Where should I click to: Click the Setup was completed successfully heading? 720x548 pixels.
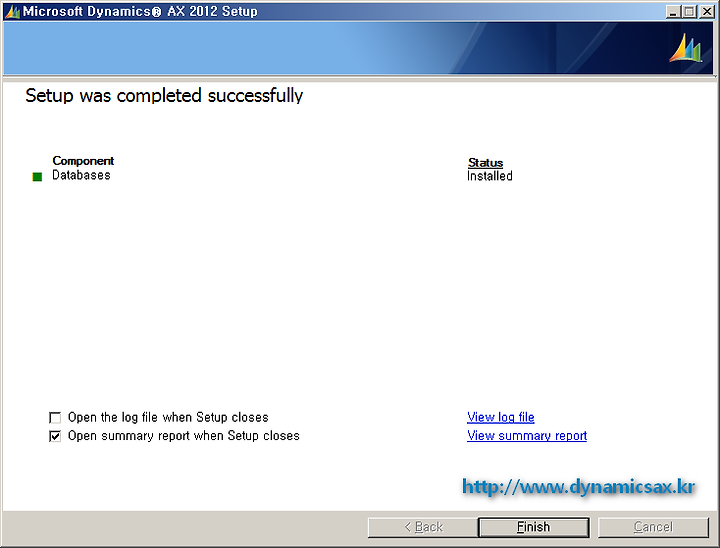coord(164,96)
